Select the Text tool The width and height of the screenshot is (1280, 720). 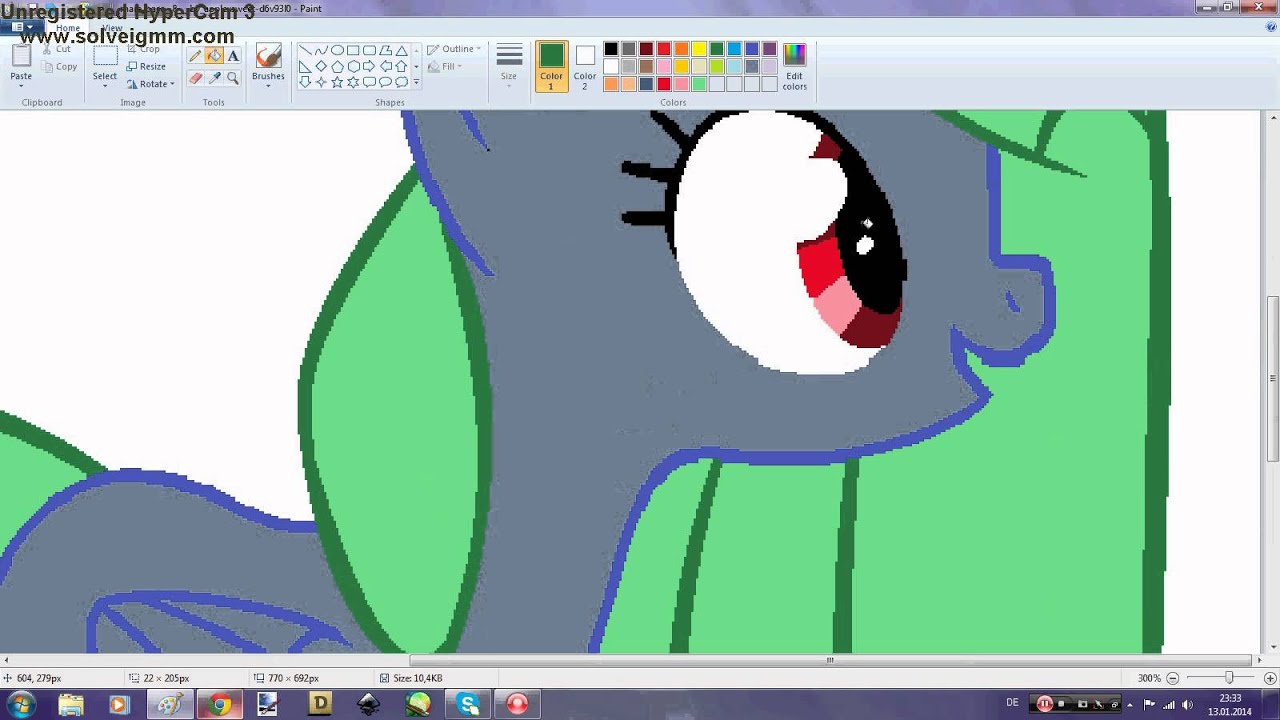233,56
